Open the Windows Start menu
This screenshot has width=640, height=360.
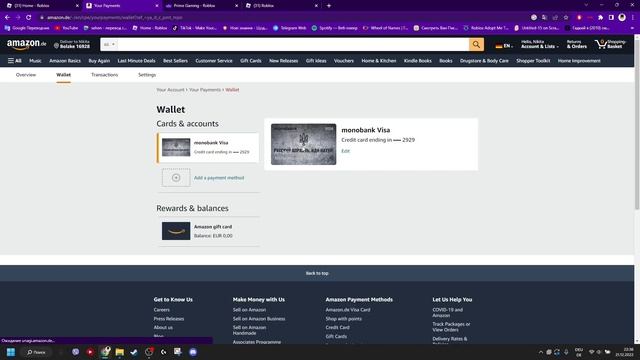11,352
